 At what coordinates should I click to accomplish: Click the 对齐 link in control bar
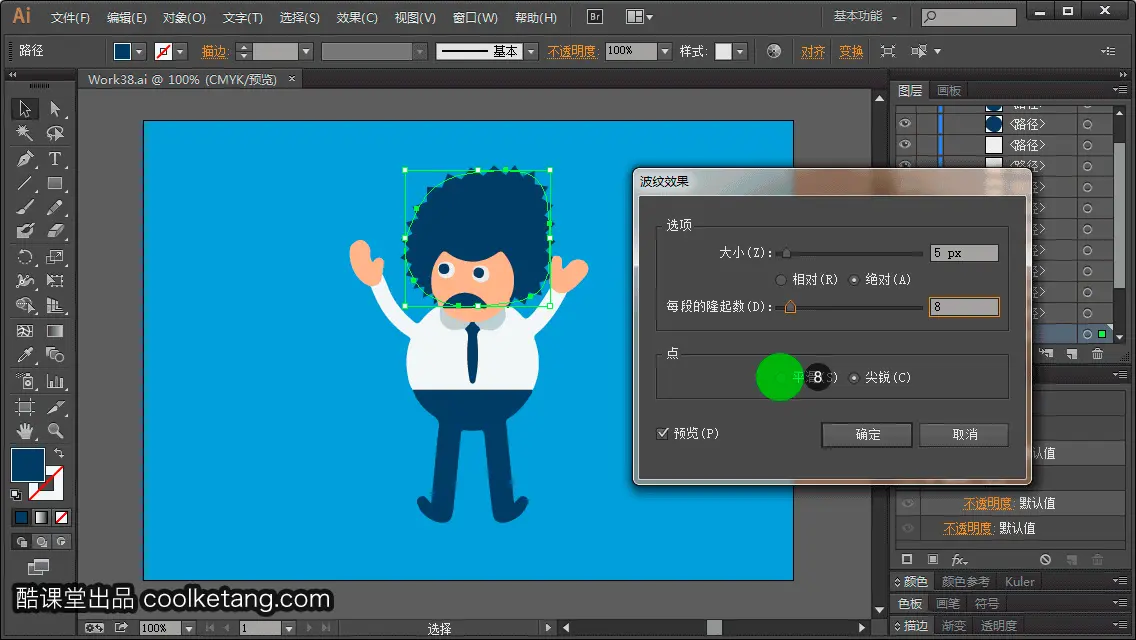tap(813, 51)
